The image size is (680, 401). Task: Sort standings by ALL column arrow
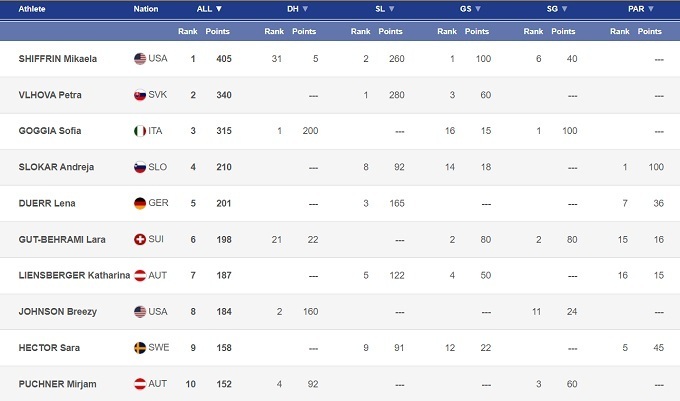(219, 9)
